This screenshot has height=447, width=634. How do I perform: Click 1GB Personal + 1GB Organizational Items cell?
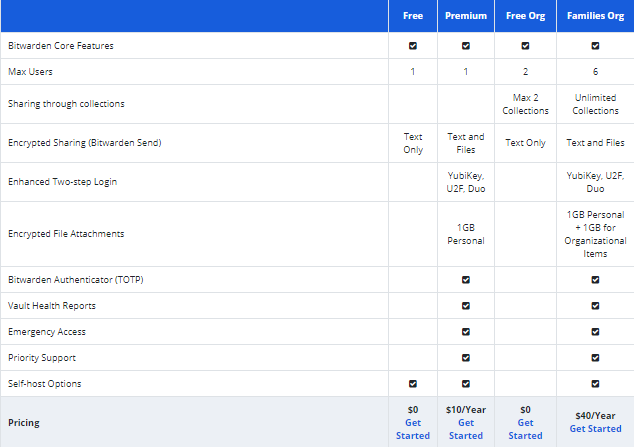(595, 234)
